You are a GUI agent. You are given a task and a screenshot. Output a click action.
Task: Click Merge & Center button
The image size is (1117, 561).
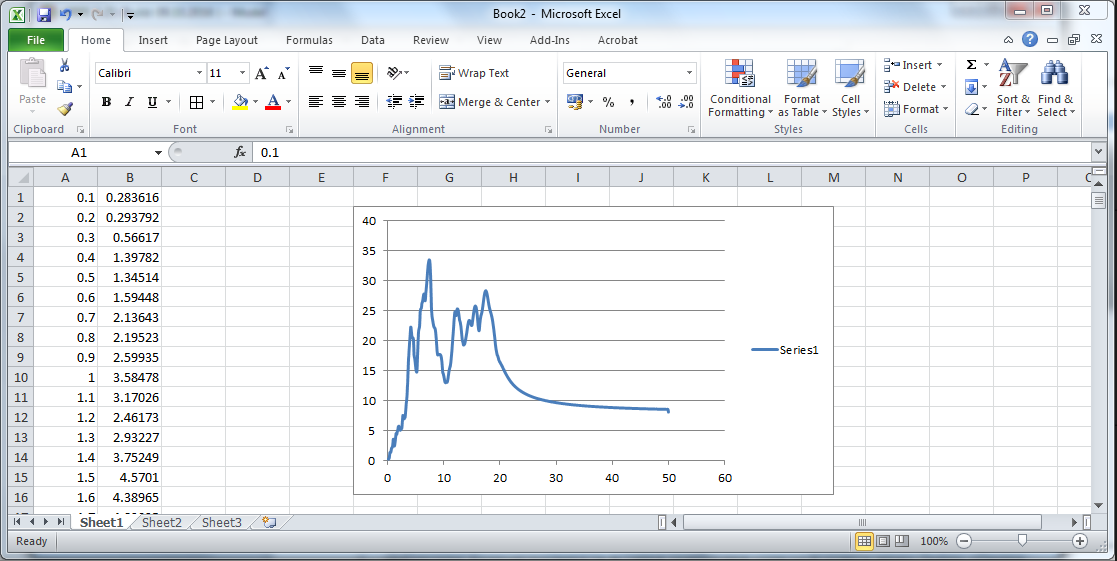[x=490, y=102]
